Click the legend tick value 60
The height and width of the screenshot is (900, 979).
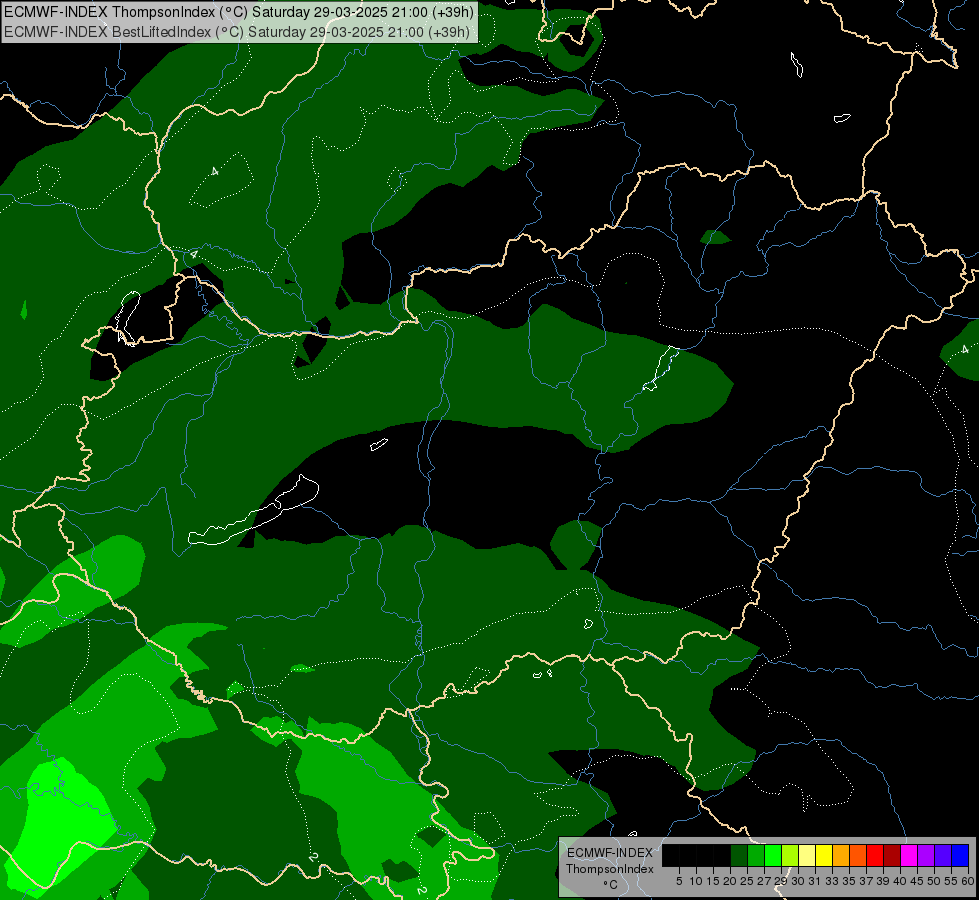click(x=968, y=881)
